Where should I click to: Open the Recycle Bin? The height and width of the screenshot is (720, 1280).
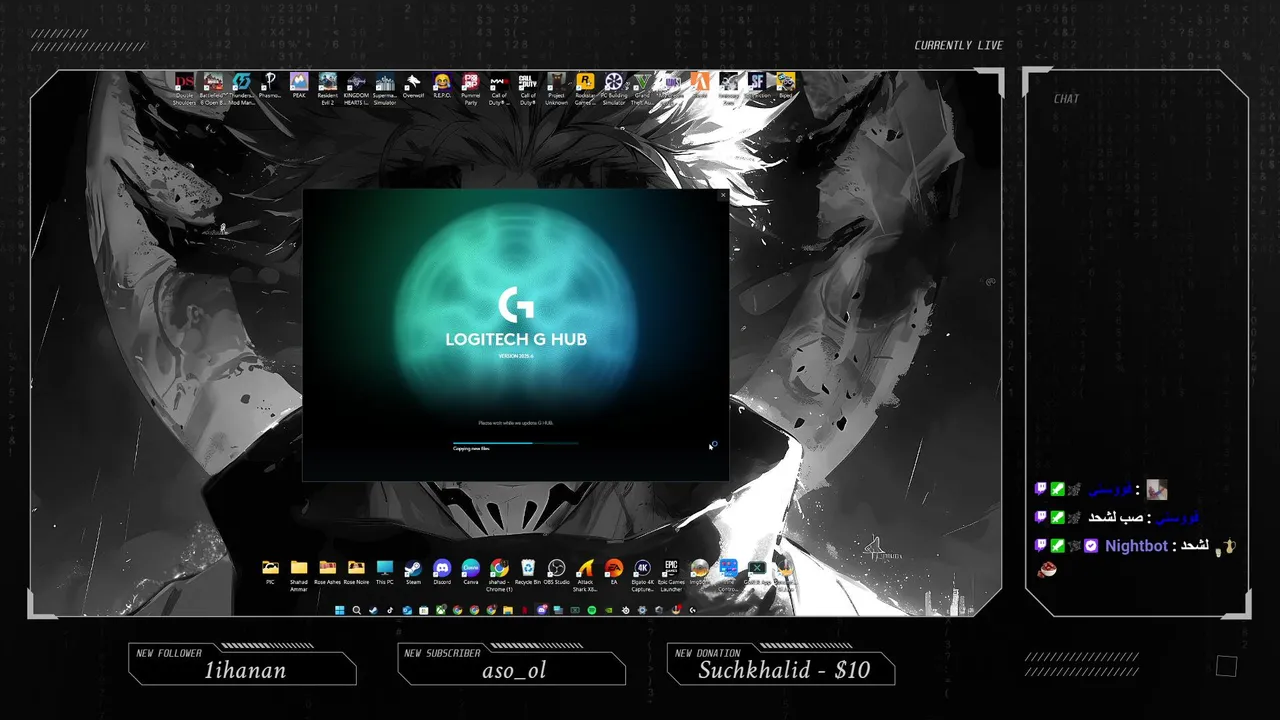pos(528,572)
